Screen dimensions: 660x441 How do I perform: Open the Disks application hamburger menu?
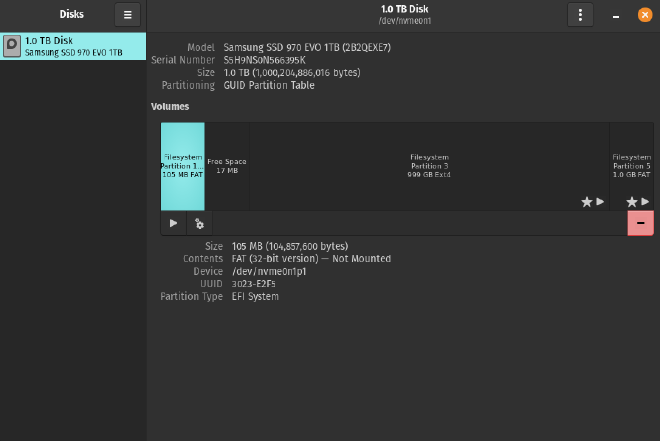pos(128,14)
